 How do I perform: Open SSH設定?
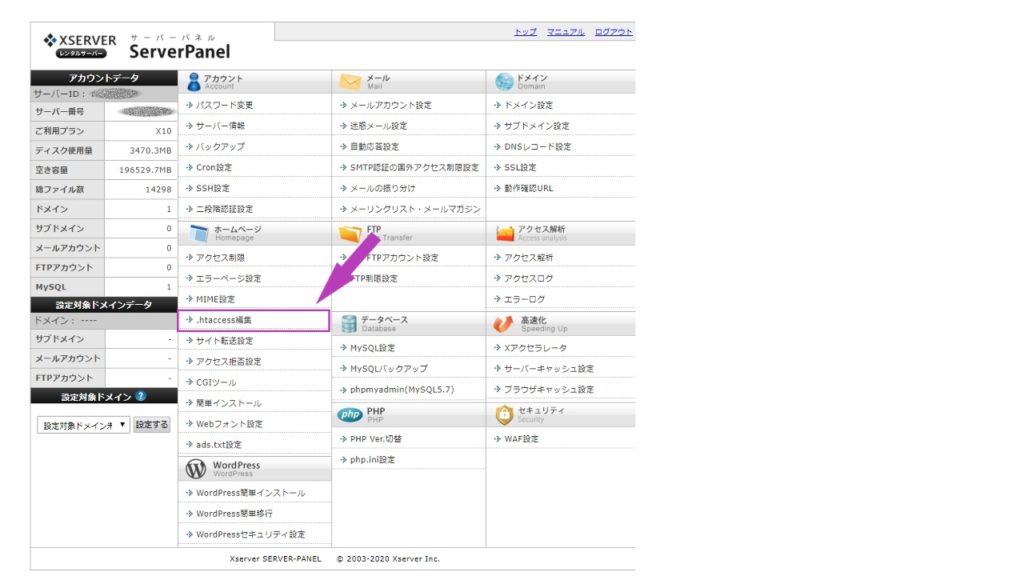[x=213, y=188]
